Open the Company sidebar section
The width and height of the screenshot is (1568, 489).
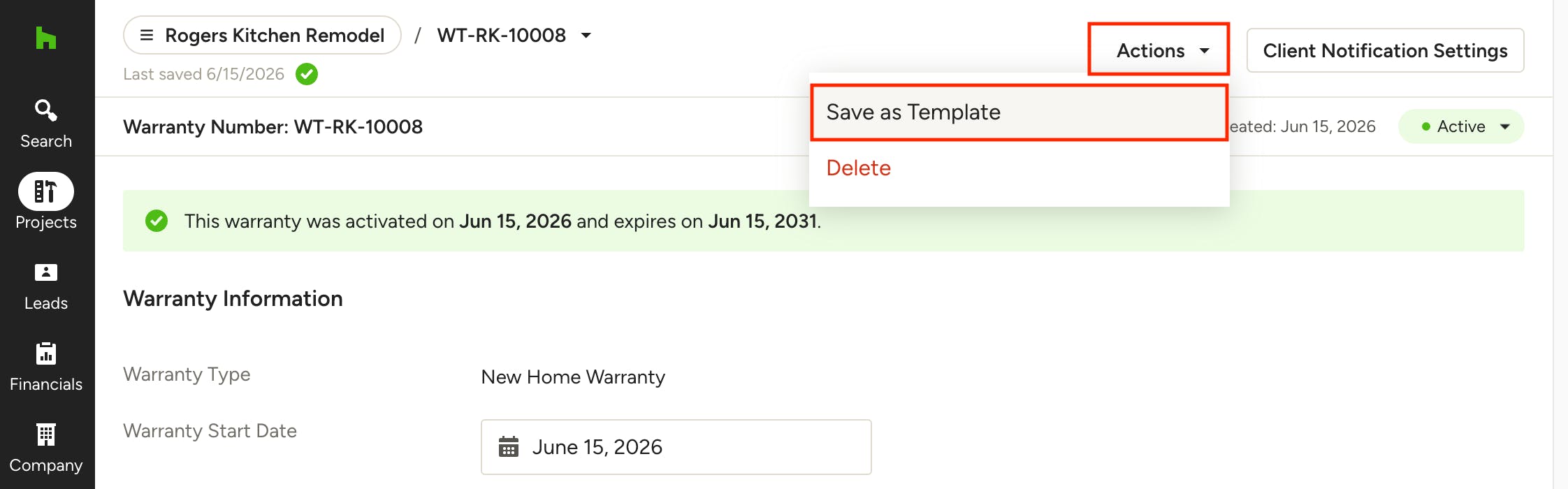[46, 448]
